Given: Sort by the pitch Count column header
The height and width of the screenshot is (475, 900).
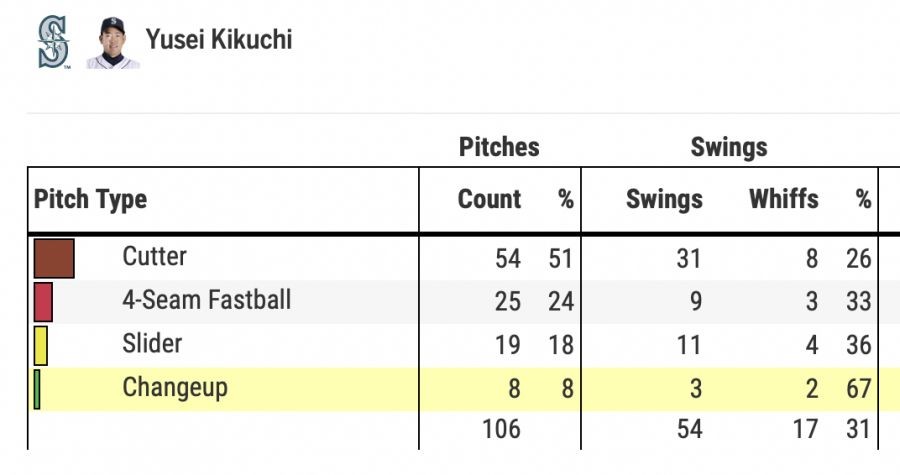Looking at the screenshot, I should click(x=489, y=199).
